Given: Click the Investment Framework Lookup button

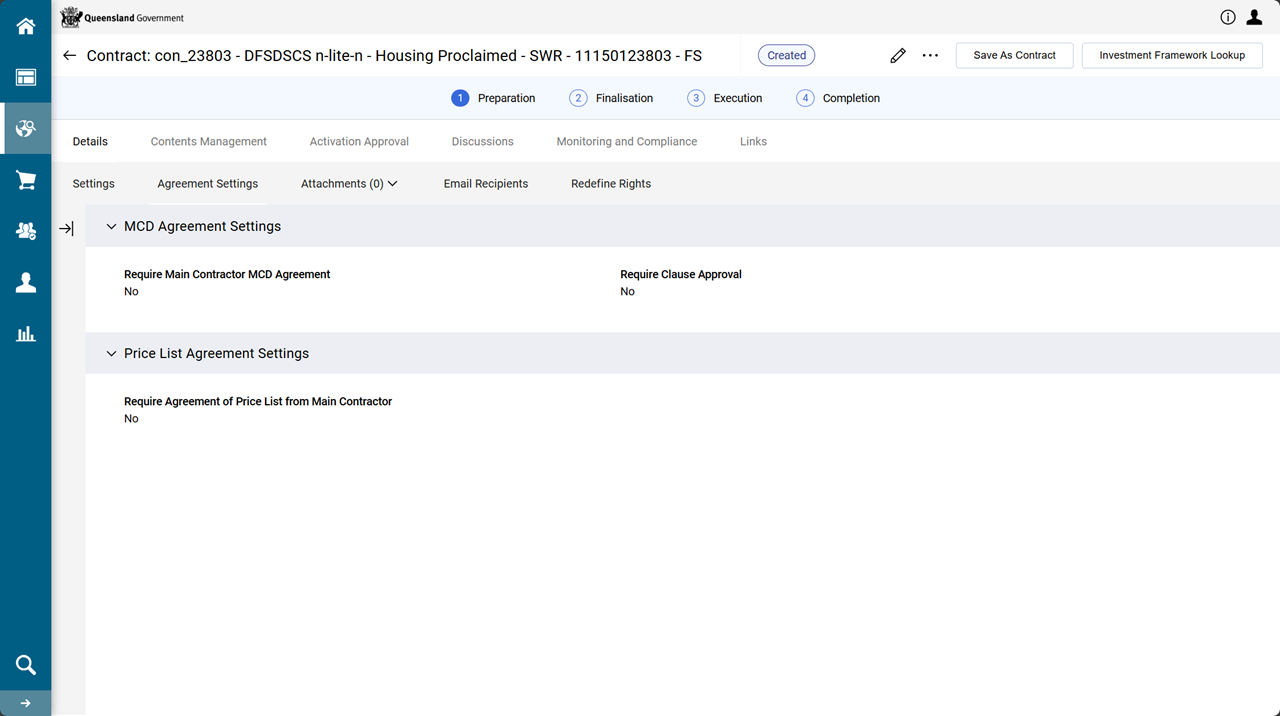Looking at the screenshot, I should point(1171,56).
